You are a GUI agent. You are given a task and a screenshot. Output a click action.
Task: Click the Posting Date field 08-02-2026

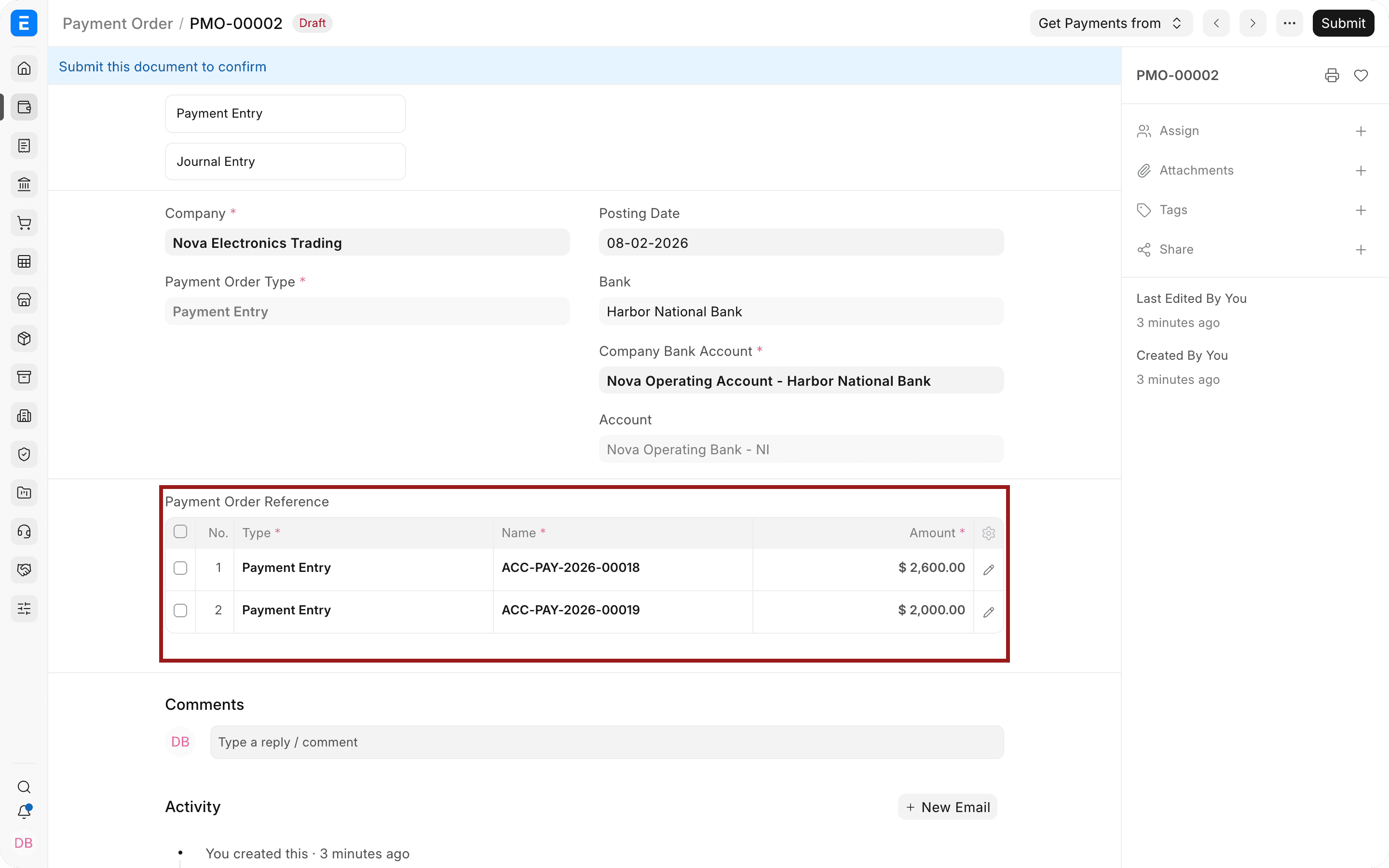801,243
